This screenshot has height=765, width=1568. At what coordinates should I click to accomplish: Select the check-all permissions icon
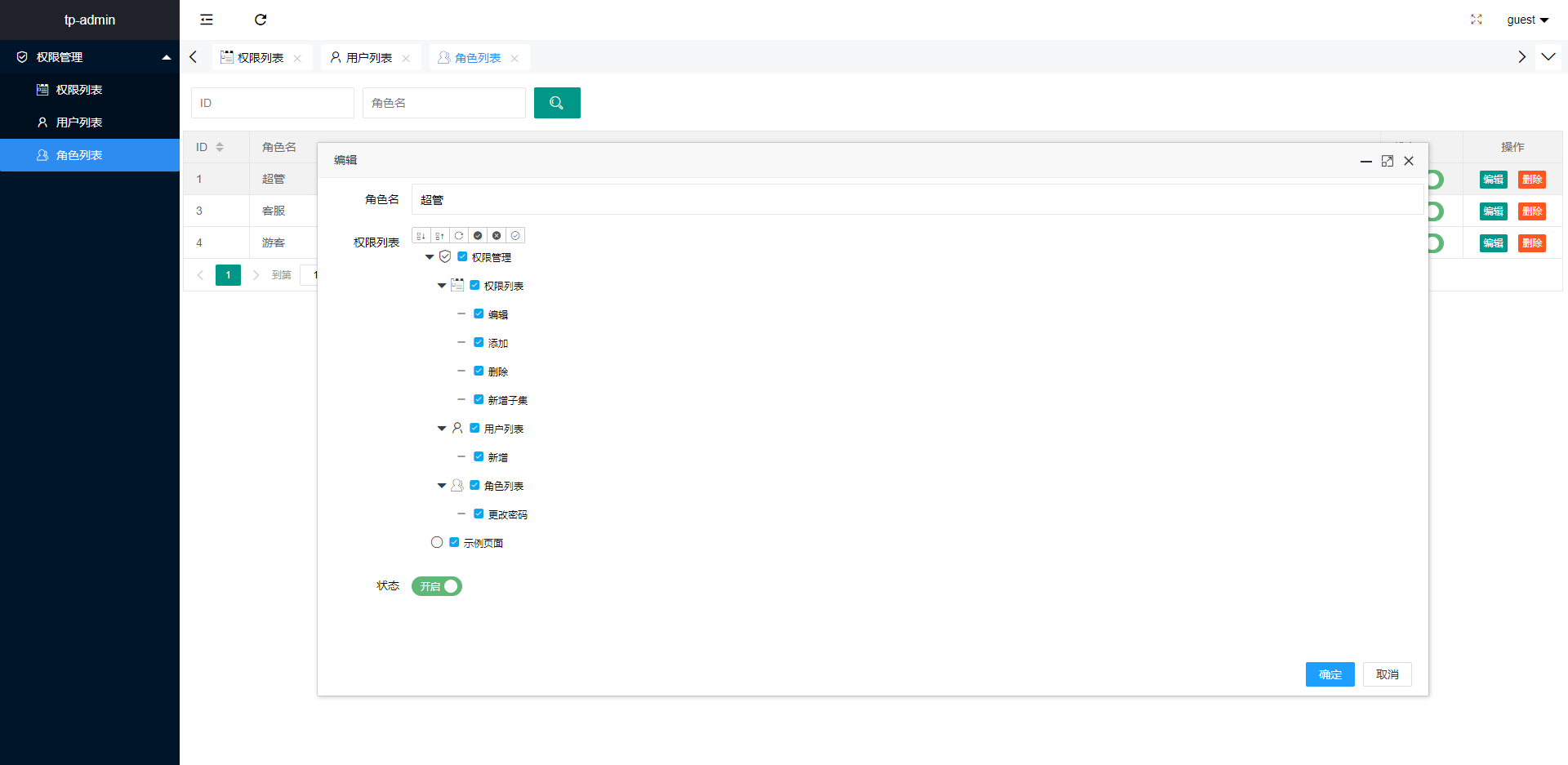point(478,235)
